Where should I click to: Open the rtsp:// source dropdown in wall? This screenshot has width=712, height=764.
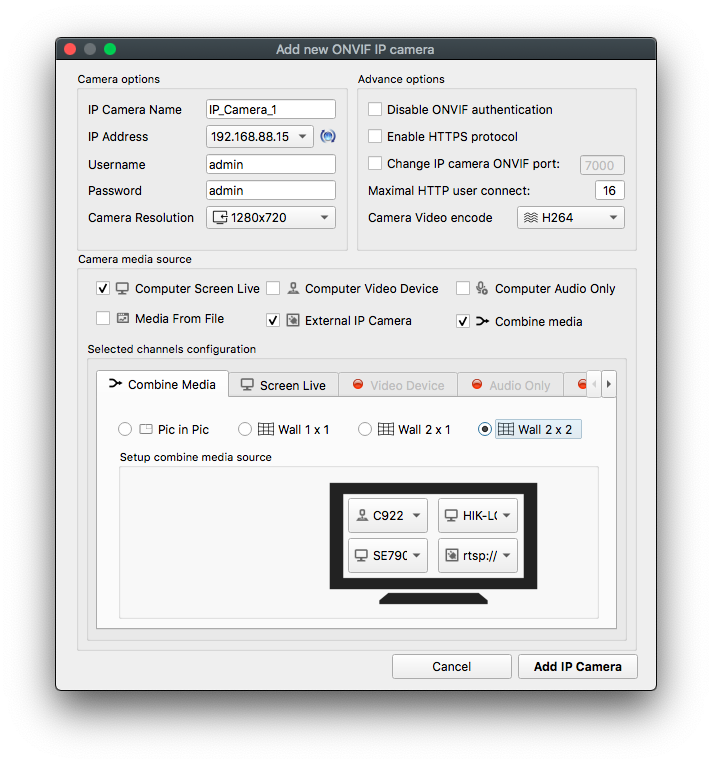pos(478,555)
